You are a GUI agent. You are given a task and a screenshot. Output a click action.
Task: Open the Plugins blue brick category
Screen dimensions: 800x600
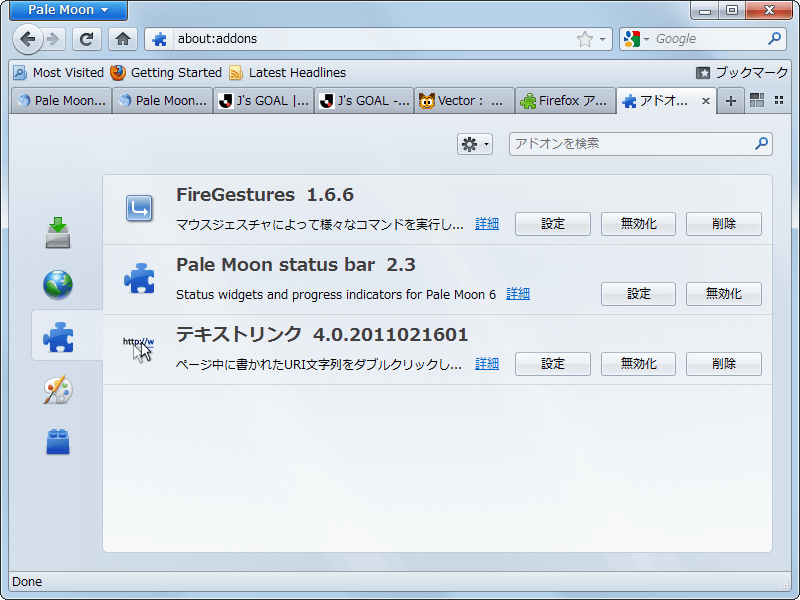click(58, 441)
